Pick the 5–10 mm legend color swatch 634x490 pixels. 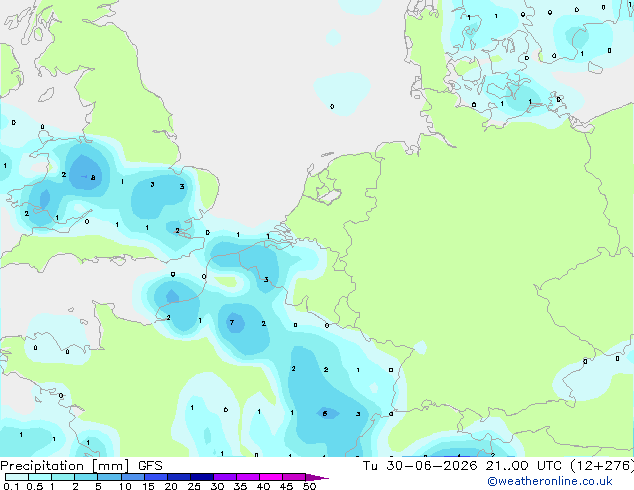[x=110, y=477]
